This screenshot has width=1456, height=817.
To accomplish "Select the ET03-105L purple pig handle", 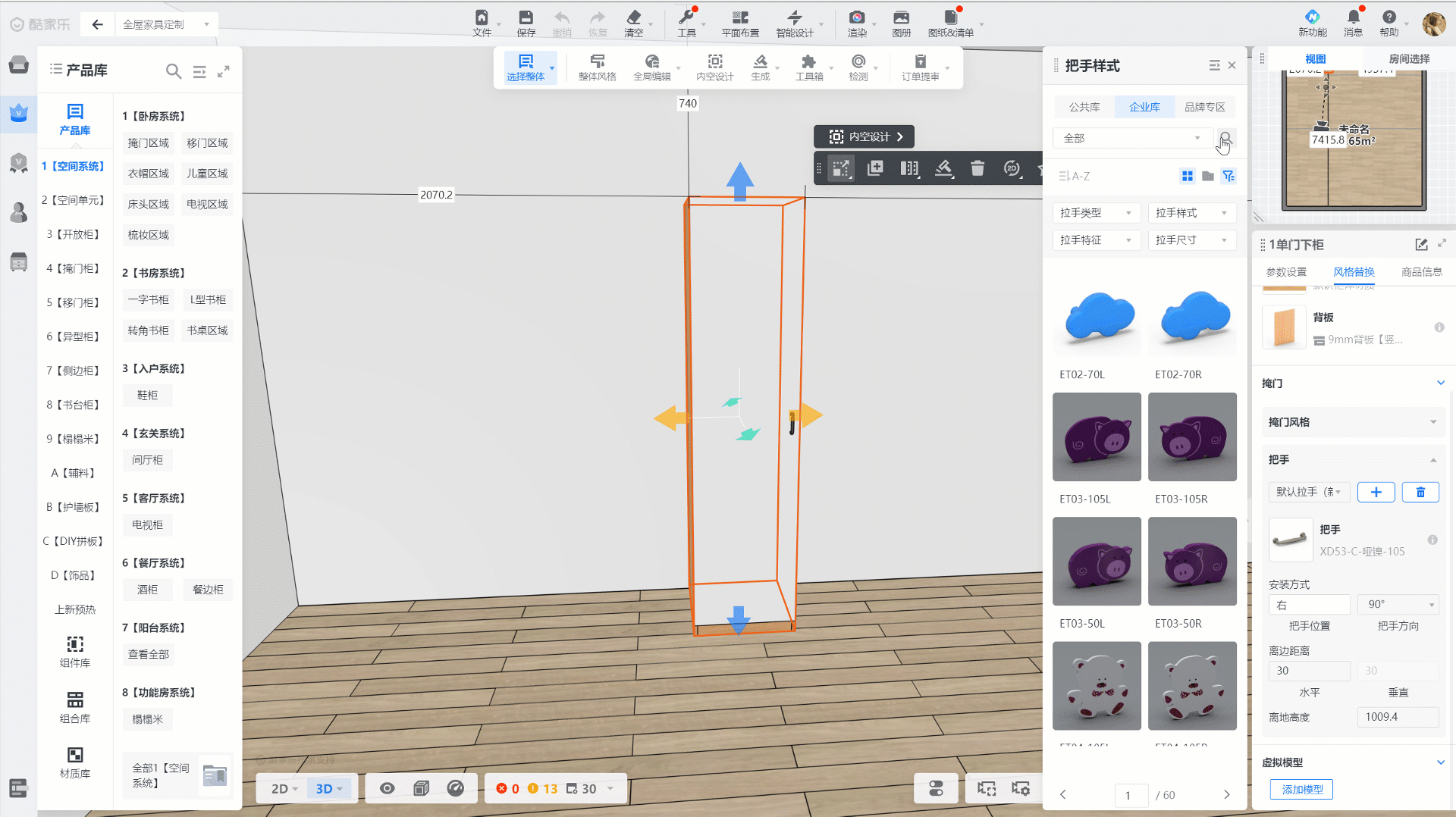I will point(1097,437).
